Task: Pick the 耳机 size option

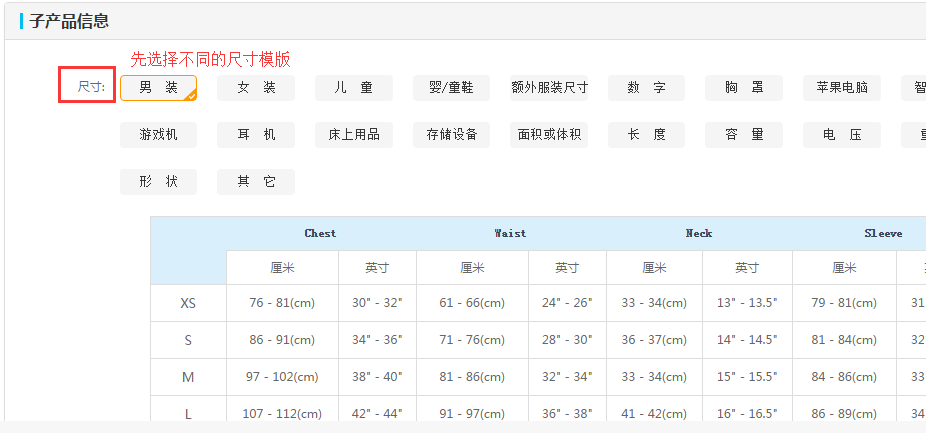Action: tap(256, 135)
